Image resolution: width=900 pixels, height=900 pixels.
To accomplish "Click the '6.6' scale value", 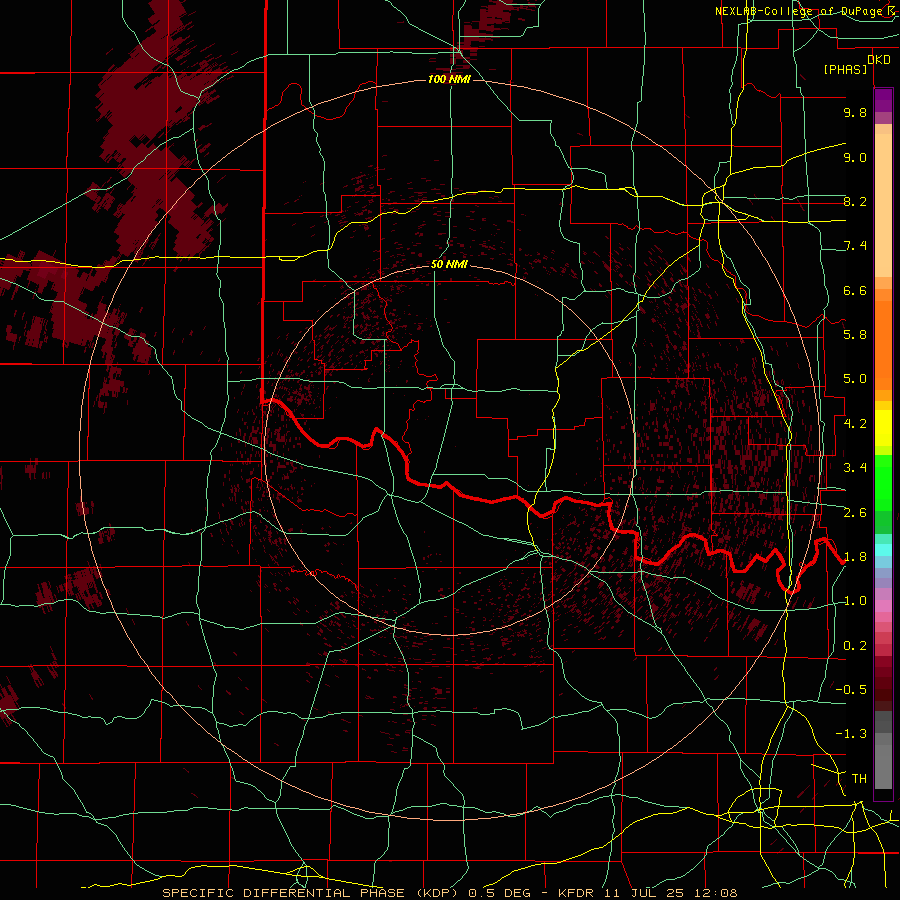I will pos(855,290).
